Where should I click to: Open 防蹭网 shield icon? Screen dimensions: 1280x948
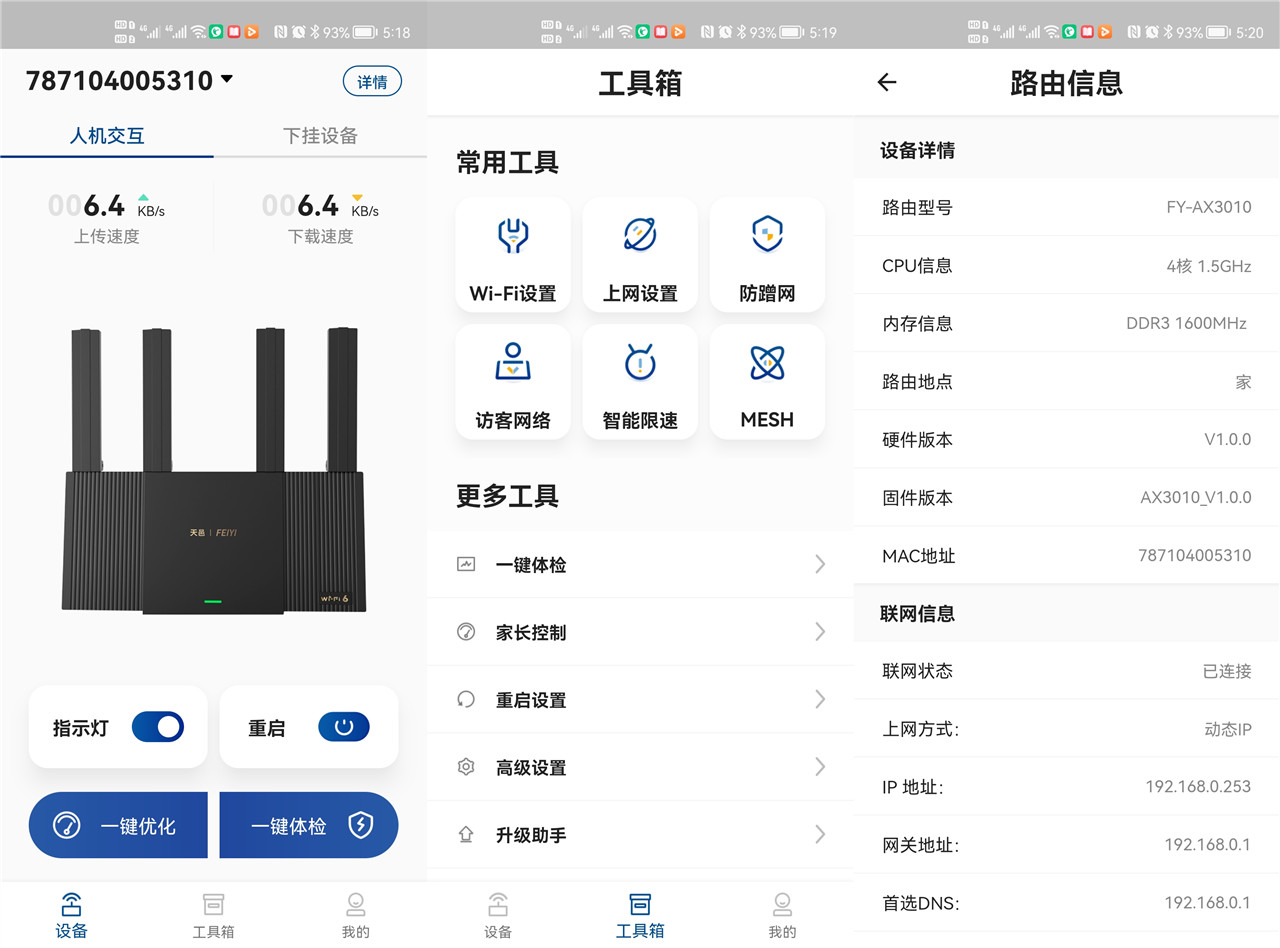767,235
